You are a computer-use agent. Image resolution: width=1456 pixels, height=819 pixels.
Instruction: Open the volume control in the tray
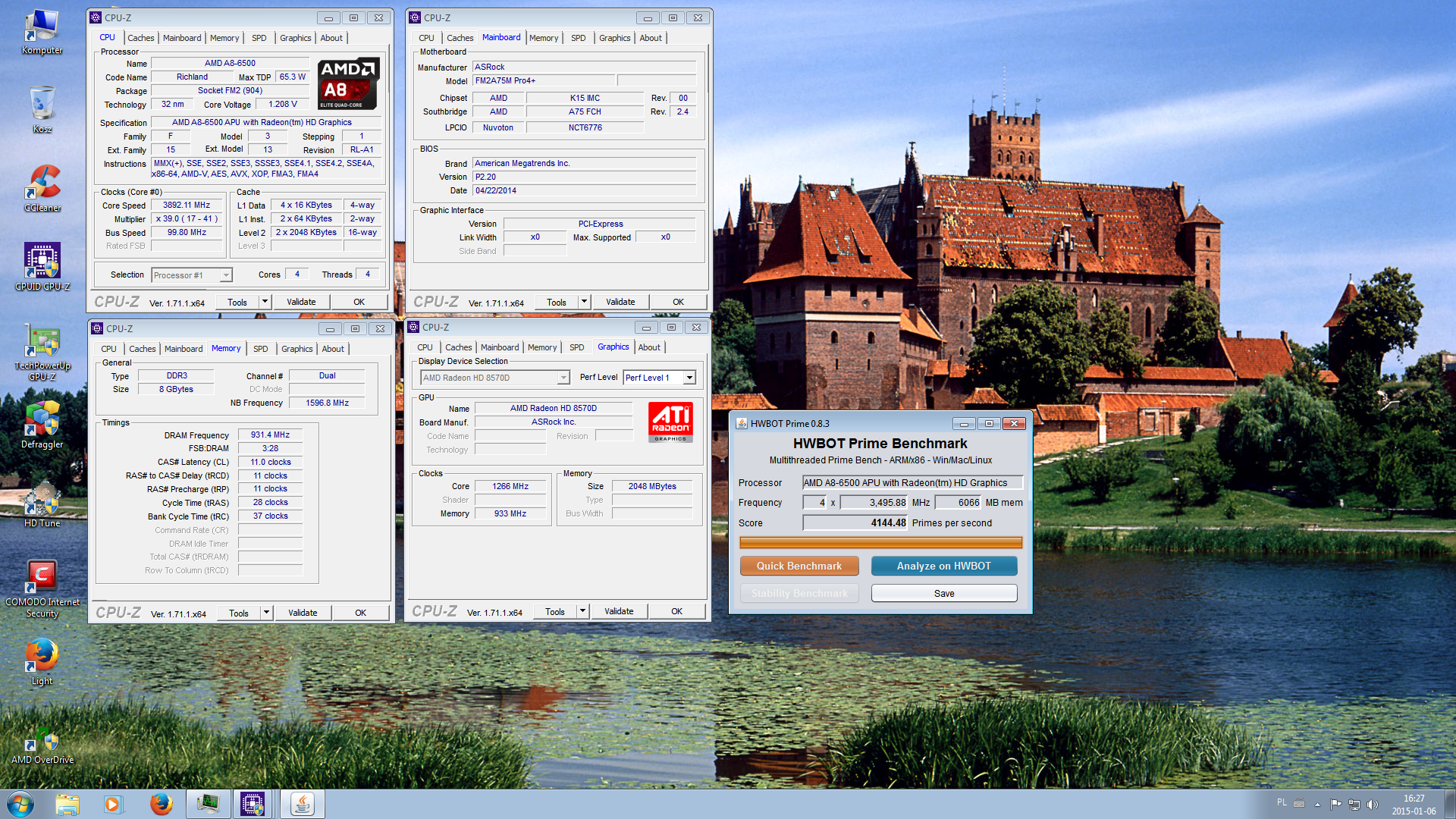(x=1373, y=804)
